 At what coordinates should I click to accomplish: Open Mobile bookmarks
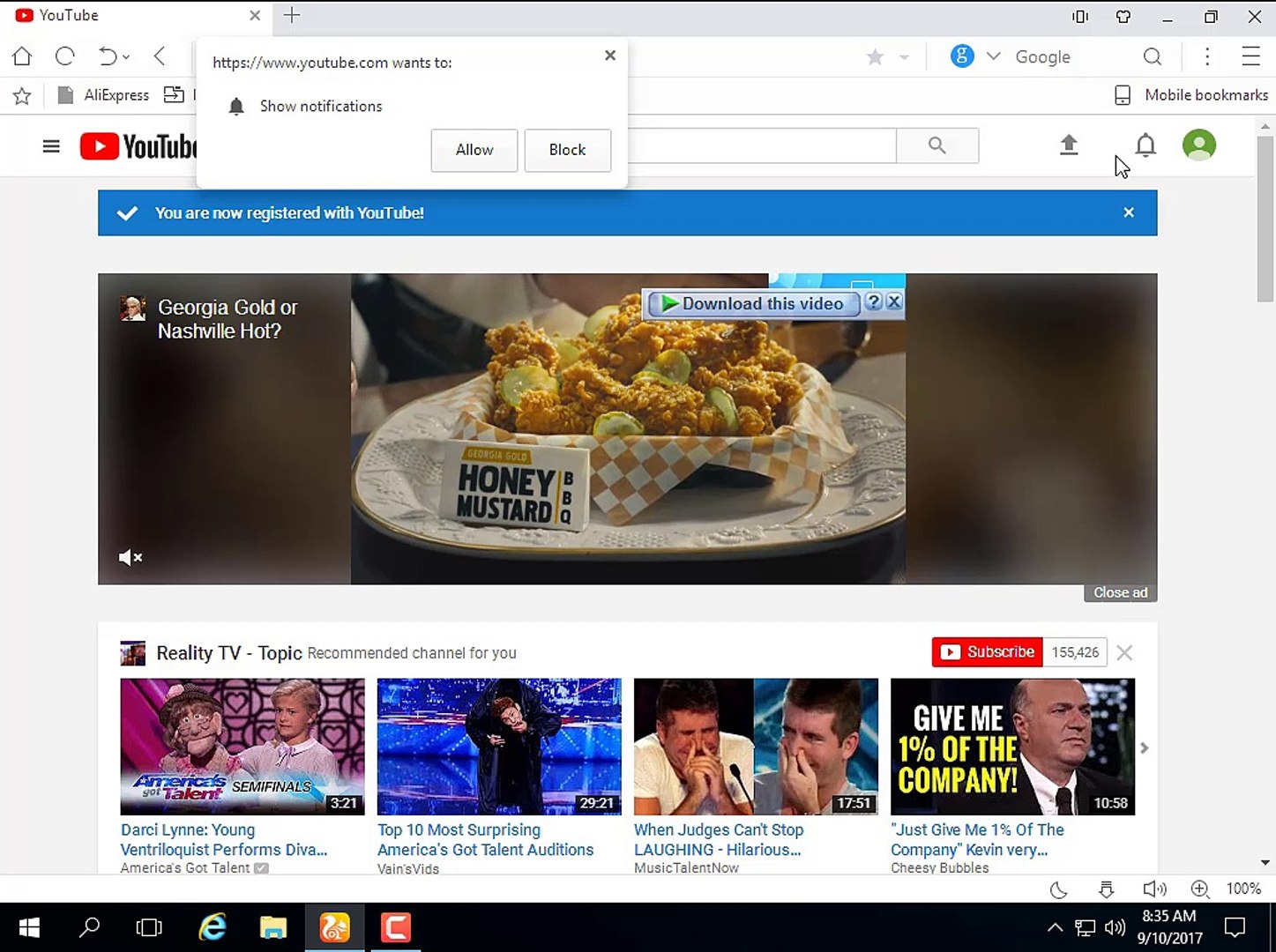pos(1191,95)
